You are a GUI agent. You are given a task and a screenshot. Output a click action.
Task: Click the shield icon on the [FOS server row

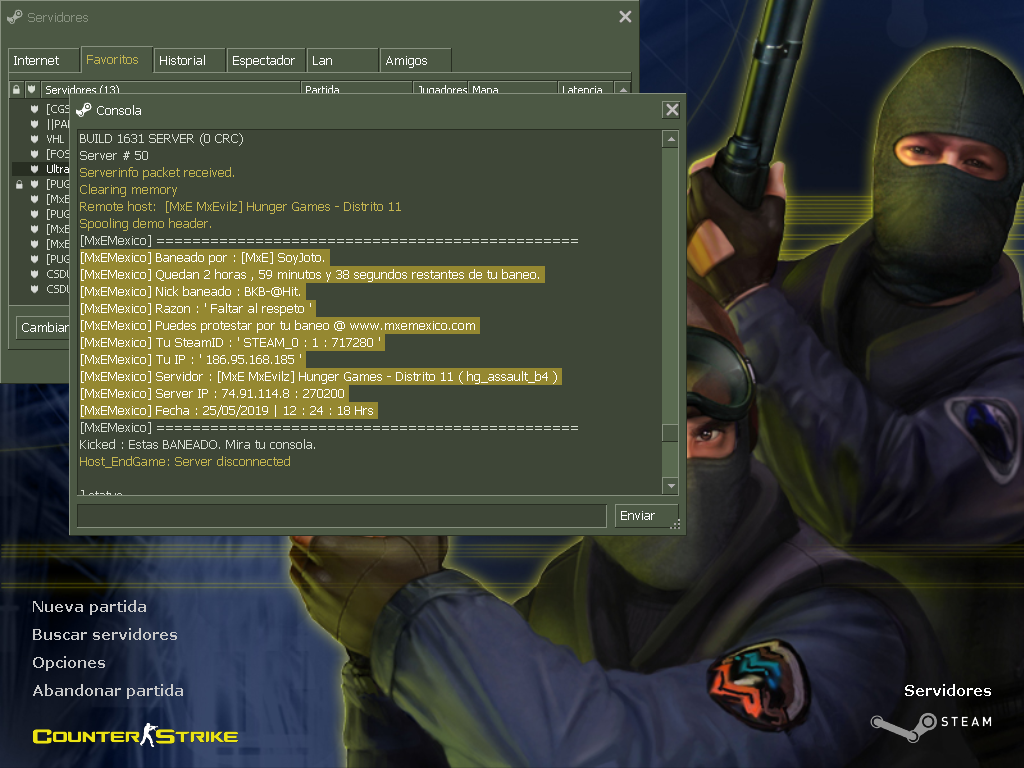click(x=34, y=153)
